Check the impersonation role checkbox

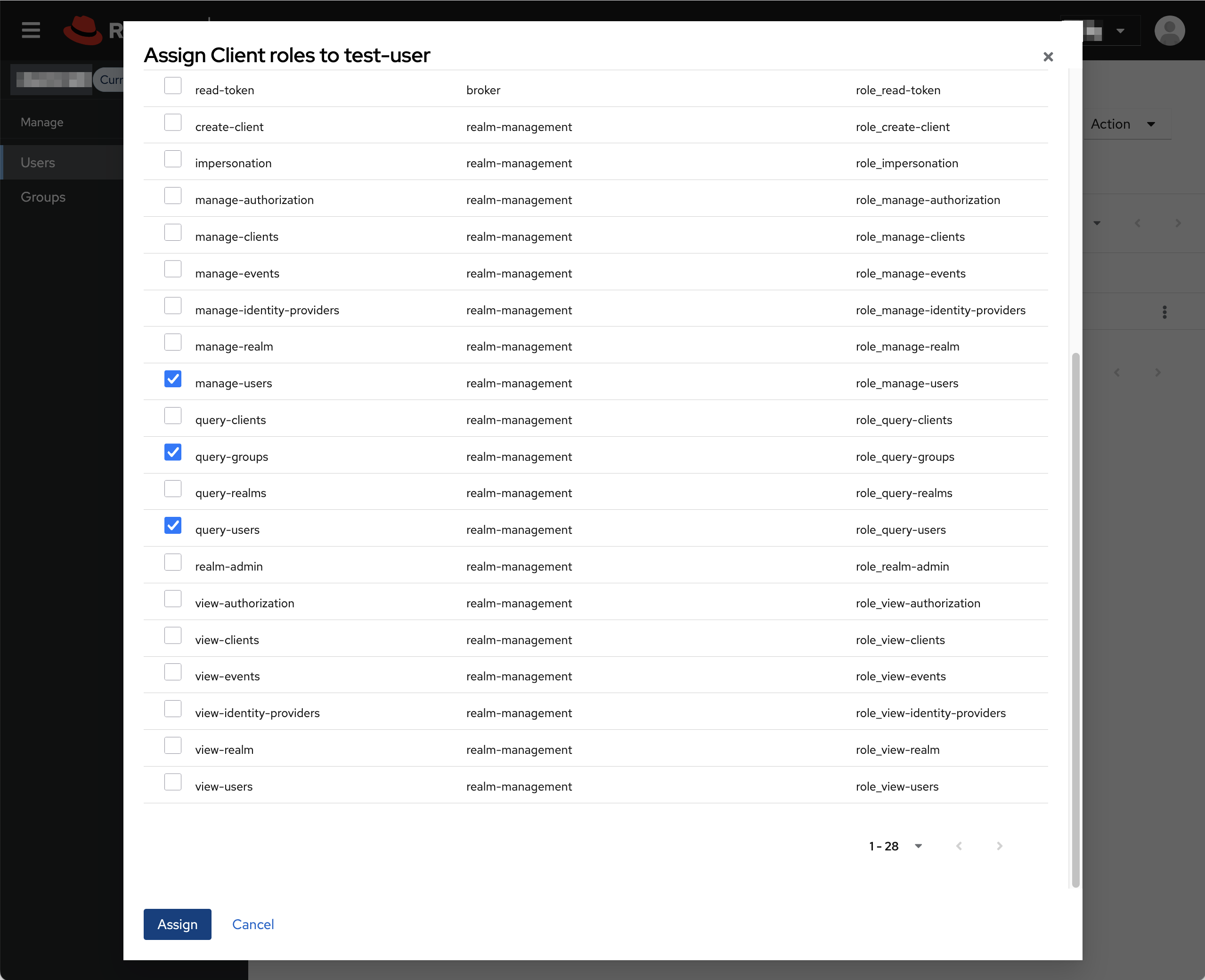coord(173,159)
